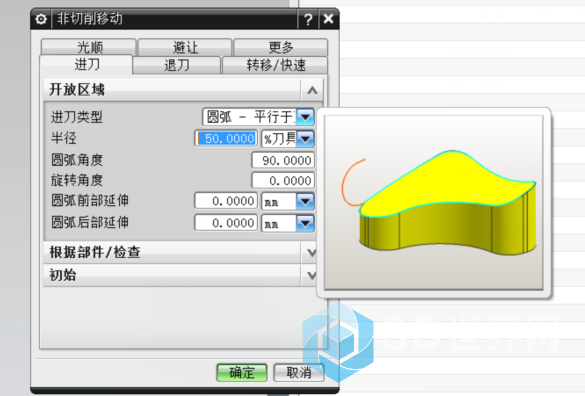This screenshot has width=585, height=396.
Task: Click the 半径 value field
Action: (x=226, y=138)
